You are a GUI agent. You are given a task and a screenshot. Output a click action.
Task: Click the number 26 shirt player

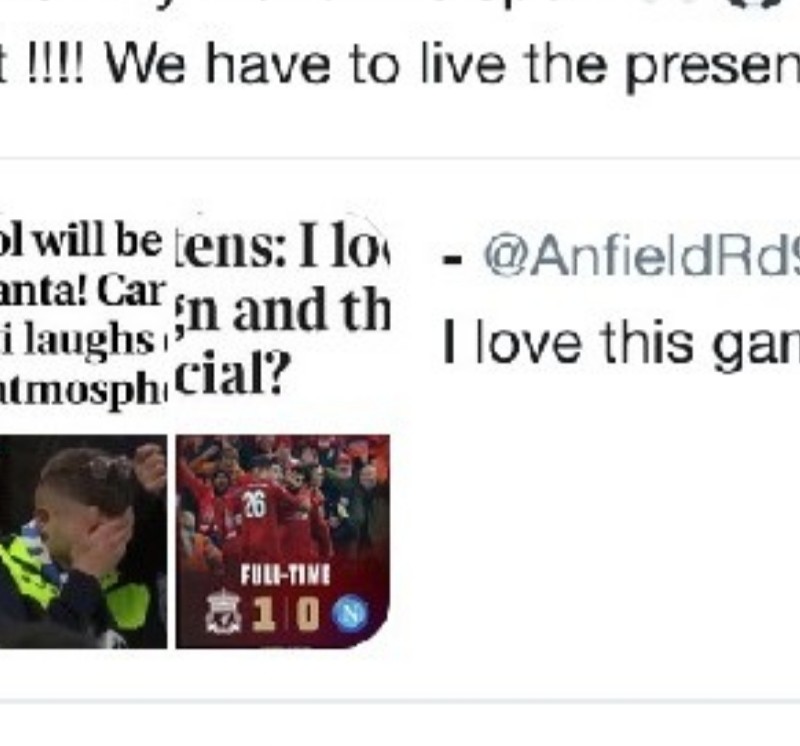tap(254, 515)
